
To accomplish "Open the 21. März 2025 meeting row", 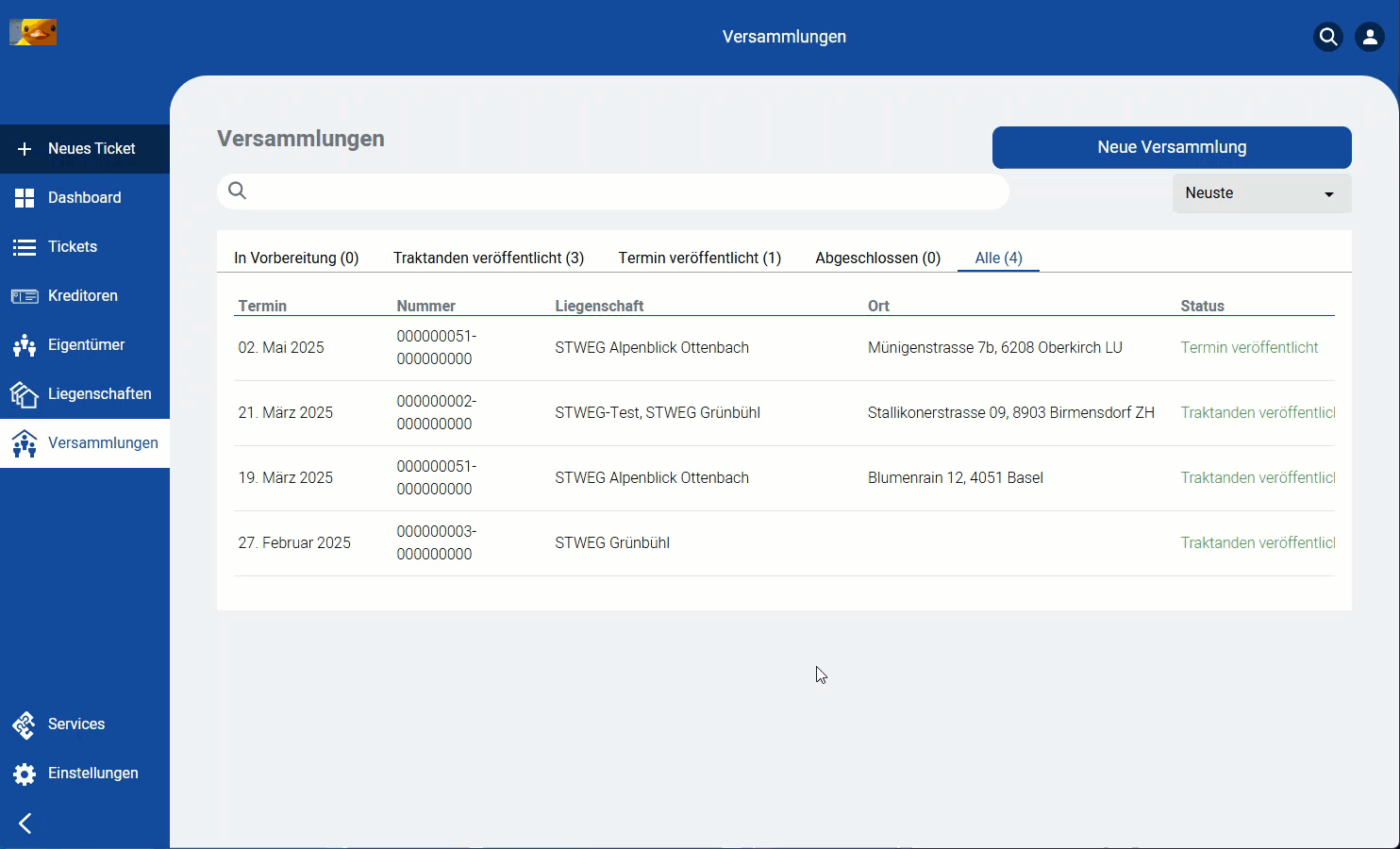I will pos(784,413).
